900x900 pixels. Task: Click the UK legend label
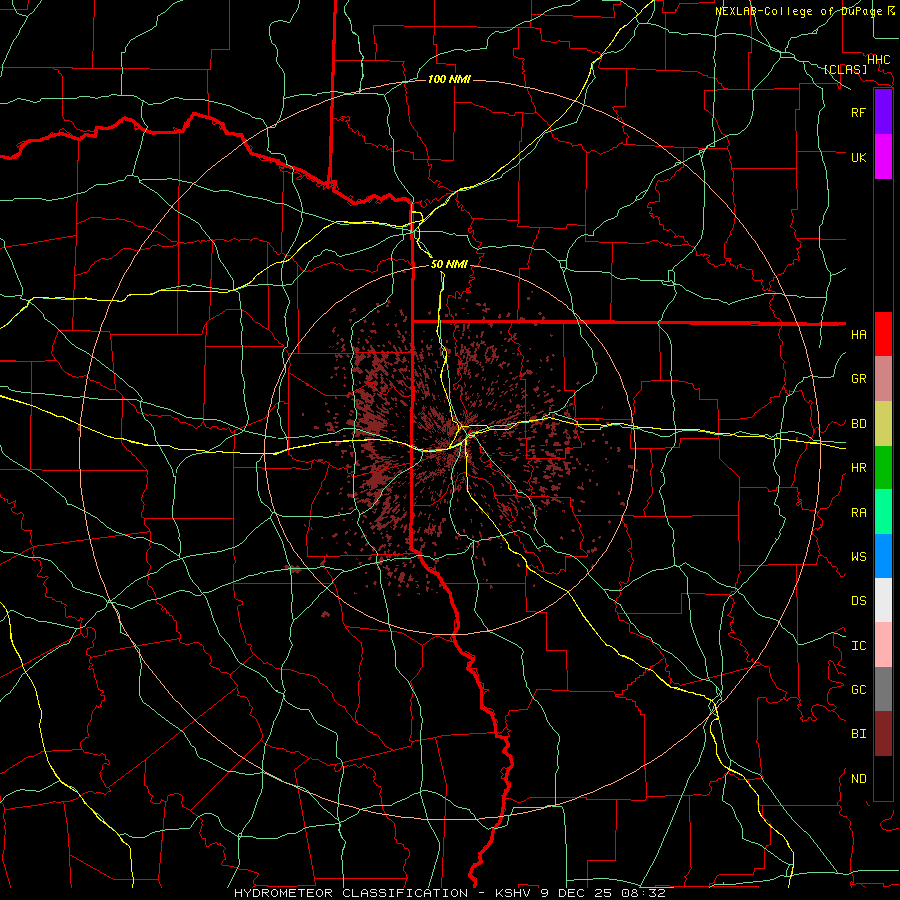click(858, 157)
